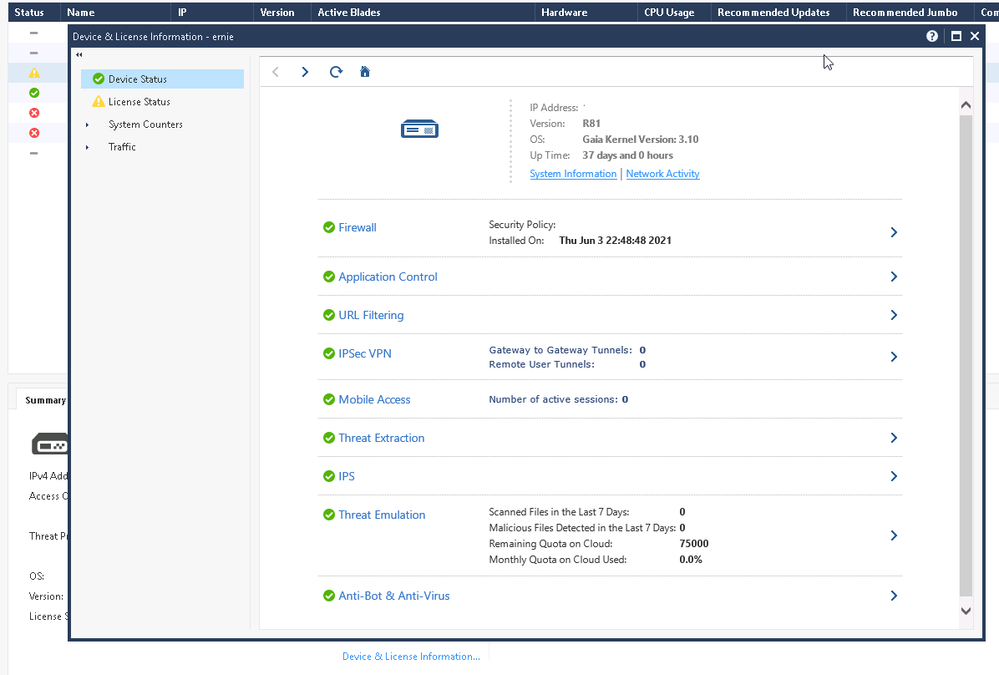
Task: Open the Application Control blade link
Action: click(x=388, y=277)
